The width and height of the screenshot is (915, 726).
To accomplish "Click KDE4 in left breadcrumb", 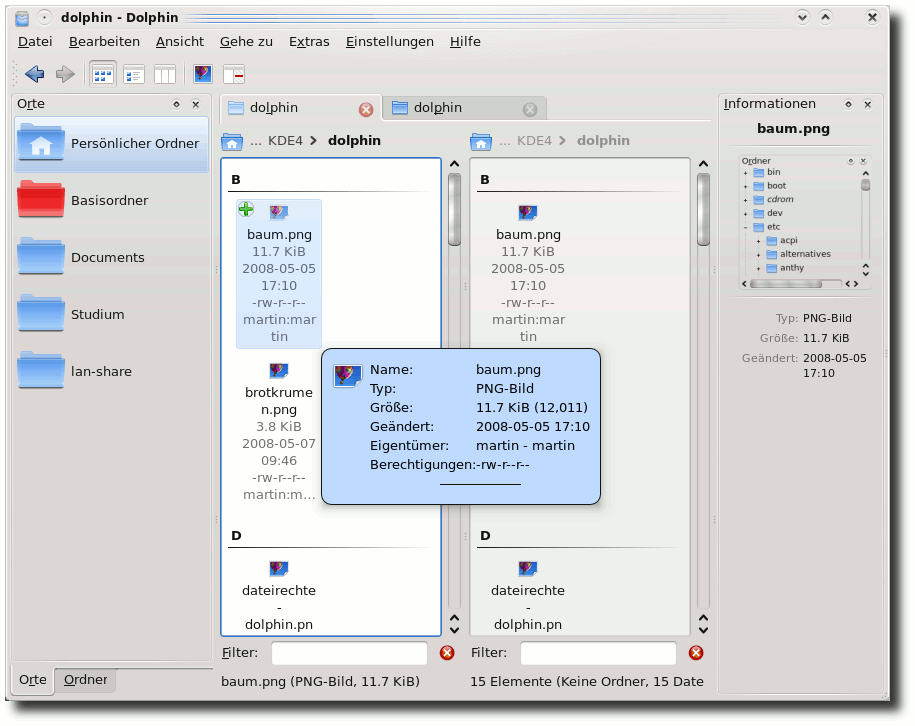I will click(285, 141).
